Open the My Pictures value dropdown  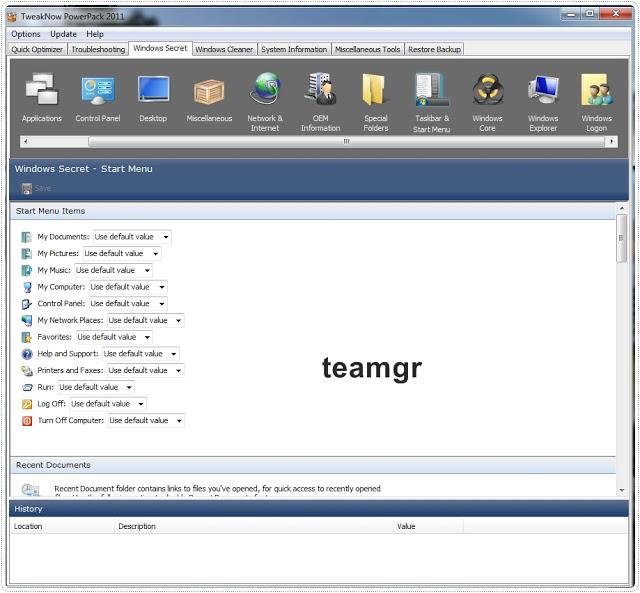[122, 253]
